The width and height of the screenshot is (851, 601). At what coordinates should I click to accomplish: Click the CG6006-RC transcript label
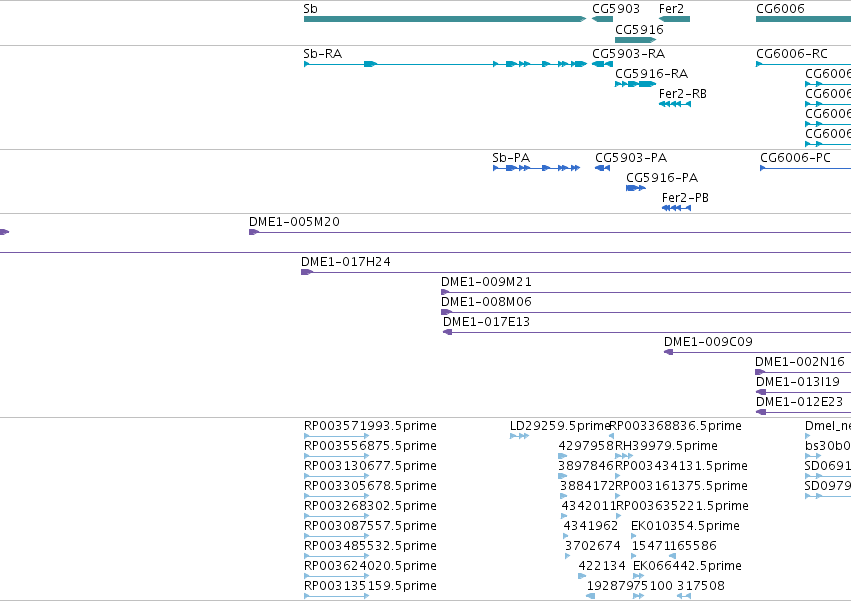tap(792, 53)
